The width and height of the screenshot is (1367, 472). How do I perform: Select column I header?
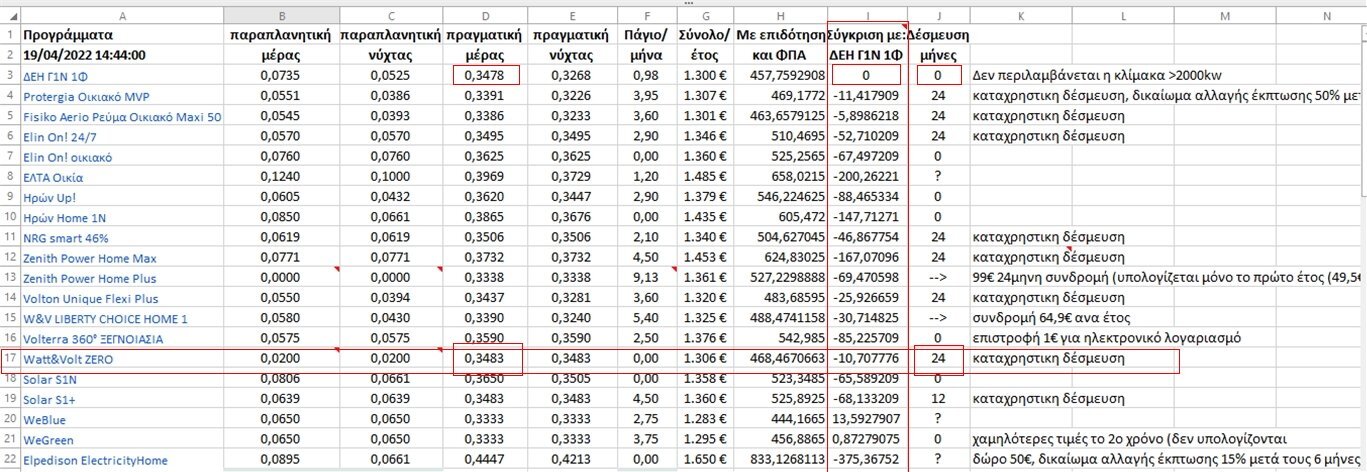click(x=867, y=16)
